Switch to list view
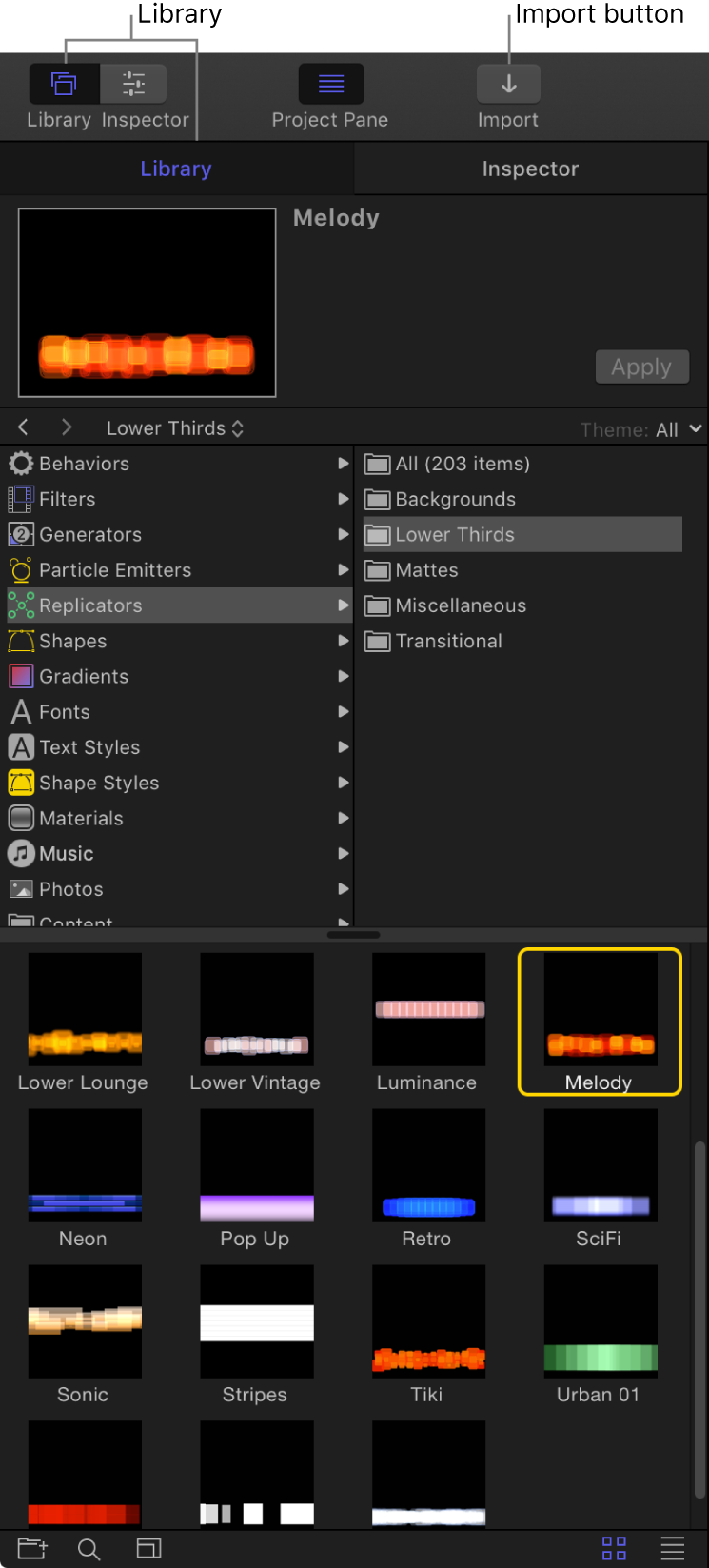 click(673, 1549)
